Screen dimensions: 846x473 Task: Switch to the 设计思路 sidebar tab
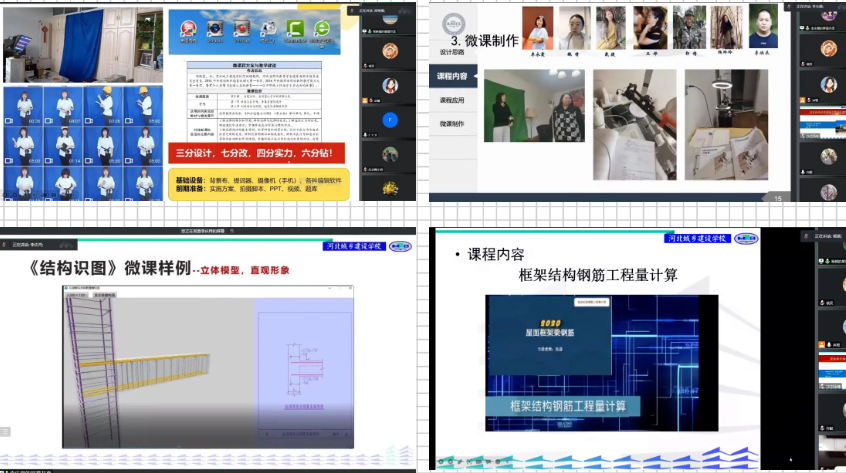[x=453, y=51]
